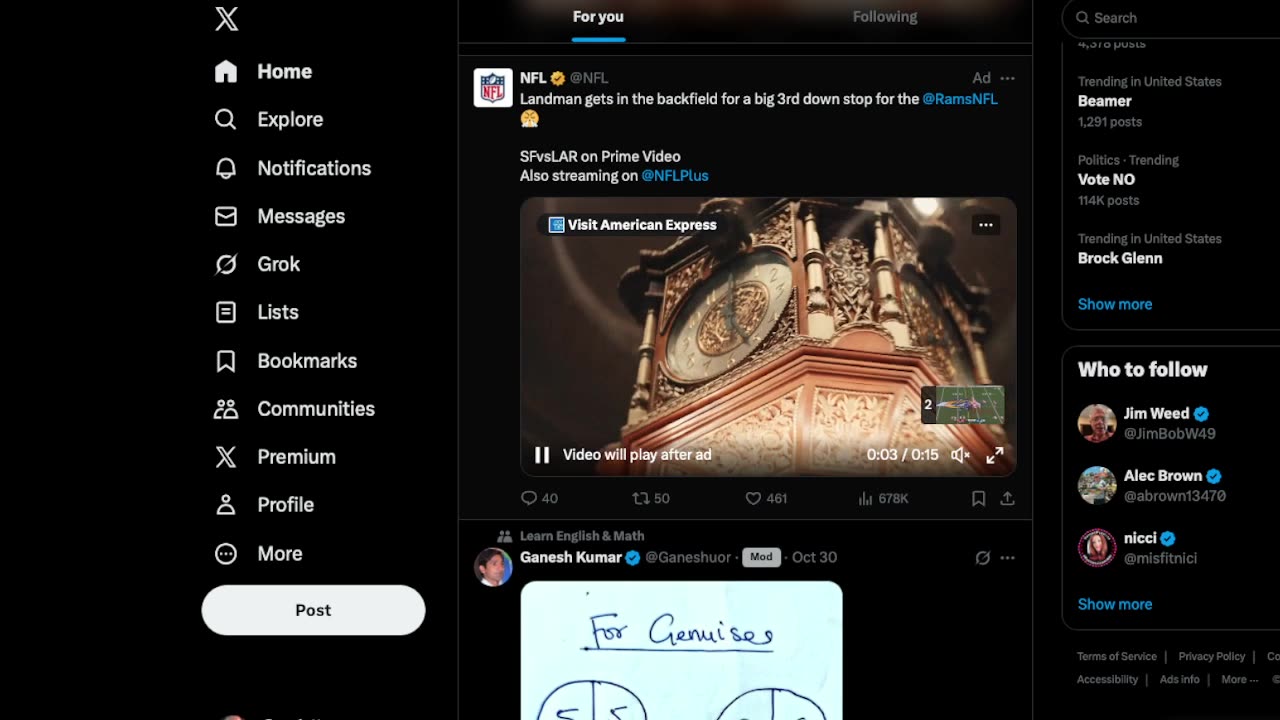Open the @NFLPlus mention link
This screenshot has width=1280, height=720.
click(x=675, y=176)
